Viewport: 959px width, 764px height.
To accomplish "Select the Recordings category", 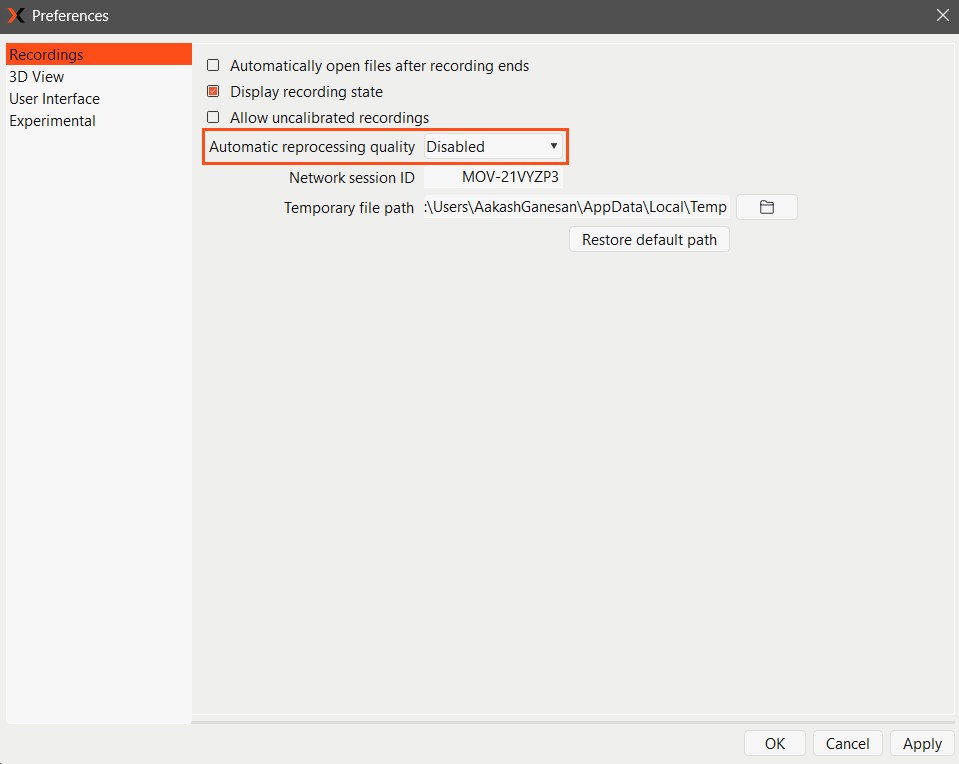I will coord(98,54).
